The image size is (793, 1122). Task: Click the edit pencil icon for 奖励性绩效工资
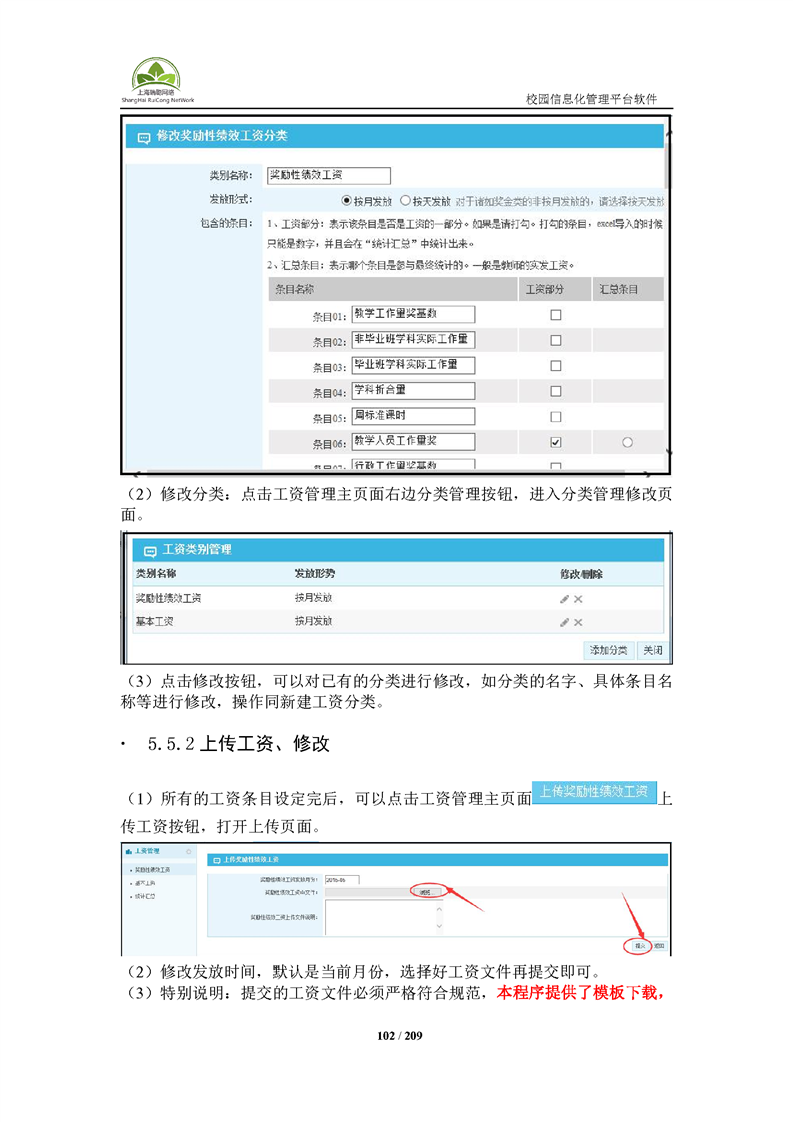pyautogui.click(x=564, y=599)
